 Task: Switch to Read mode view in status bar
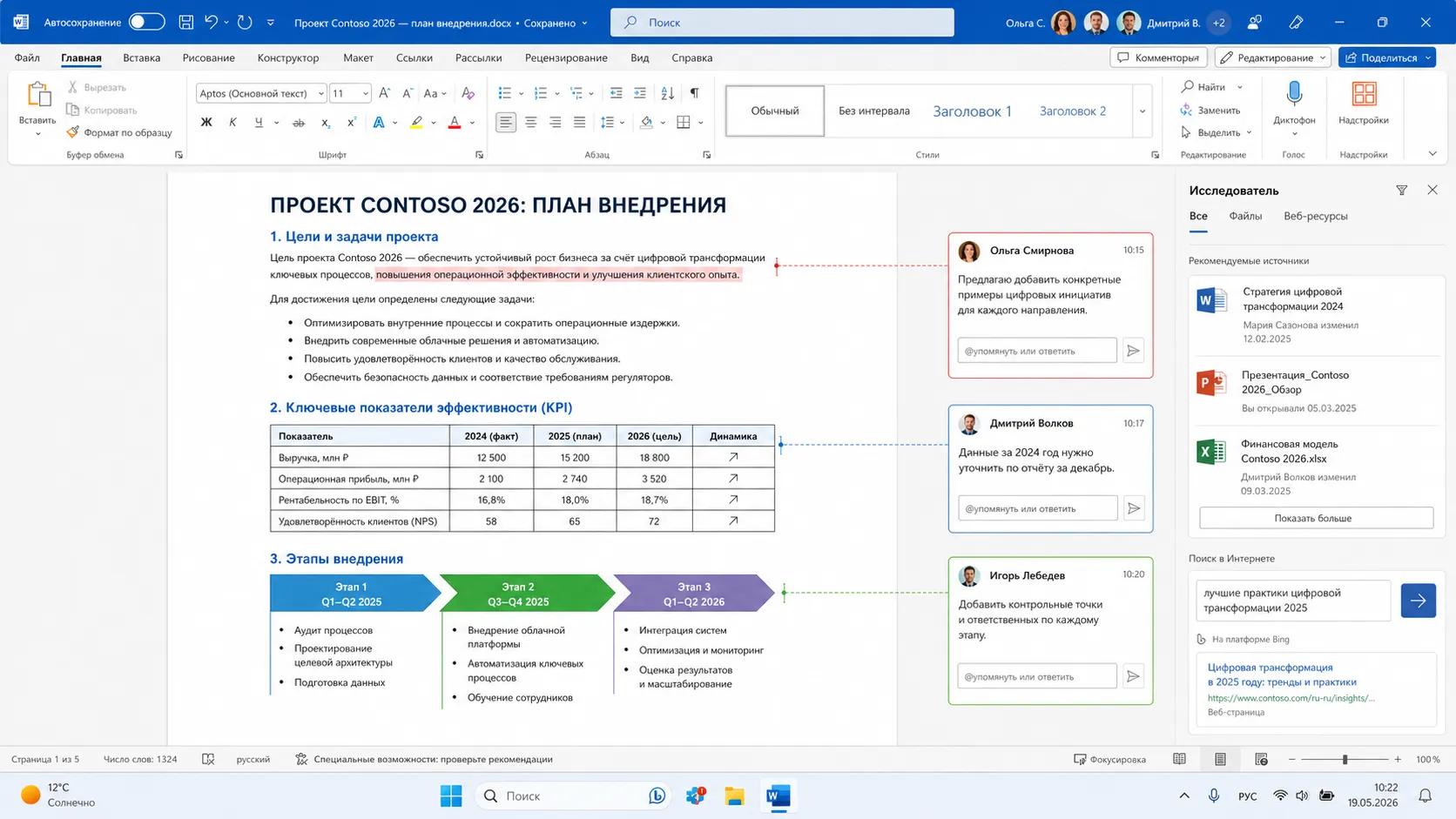pyautogui.click(x=1179, y=759)
